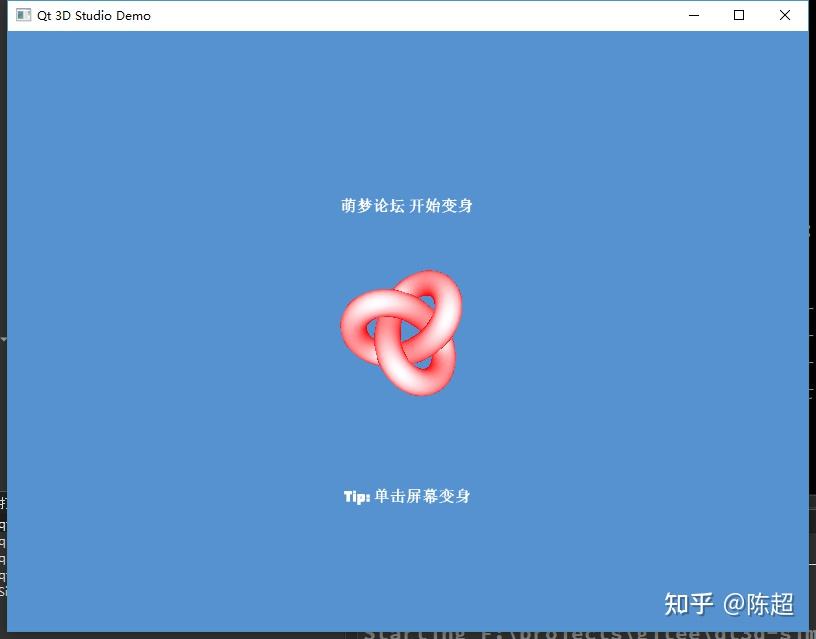Screen dimensions: 816x639
Task: Select the text 萌梦论坛 开始变身
Action: click(x=407, y=206)
